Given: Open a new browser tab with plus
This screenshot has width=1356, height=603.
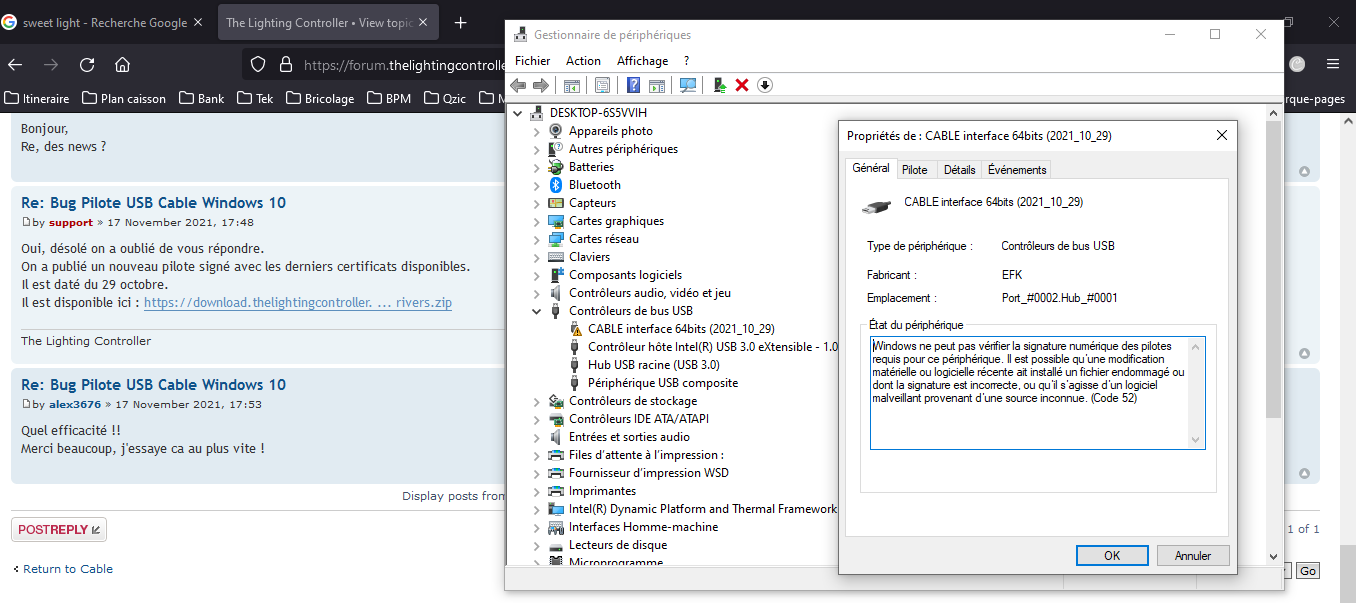Looking at the screenshot, I should pos(460,22).
